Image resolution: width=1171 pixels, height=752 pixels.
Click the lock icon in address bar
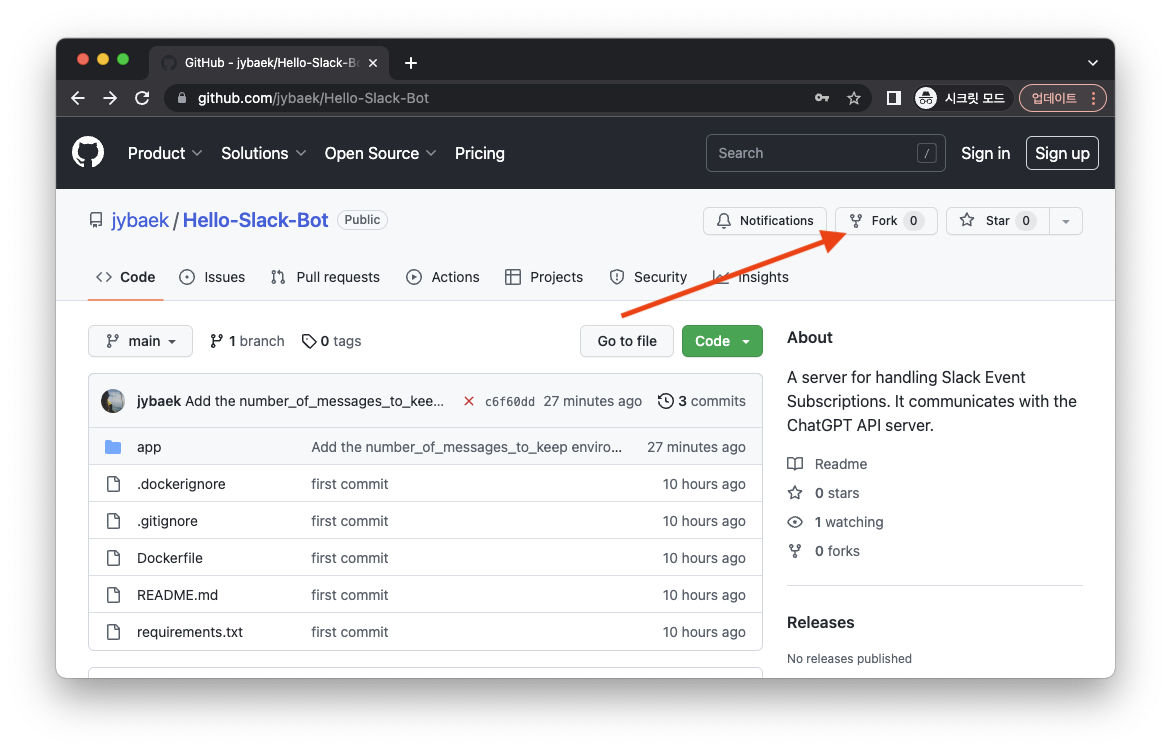pyautogui.click(x=181, y=98)
